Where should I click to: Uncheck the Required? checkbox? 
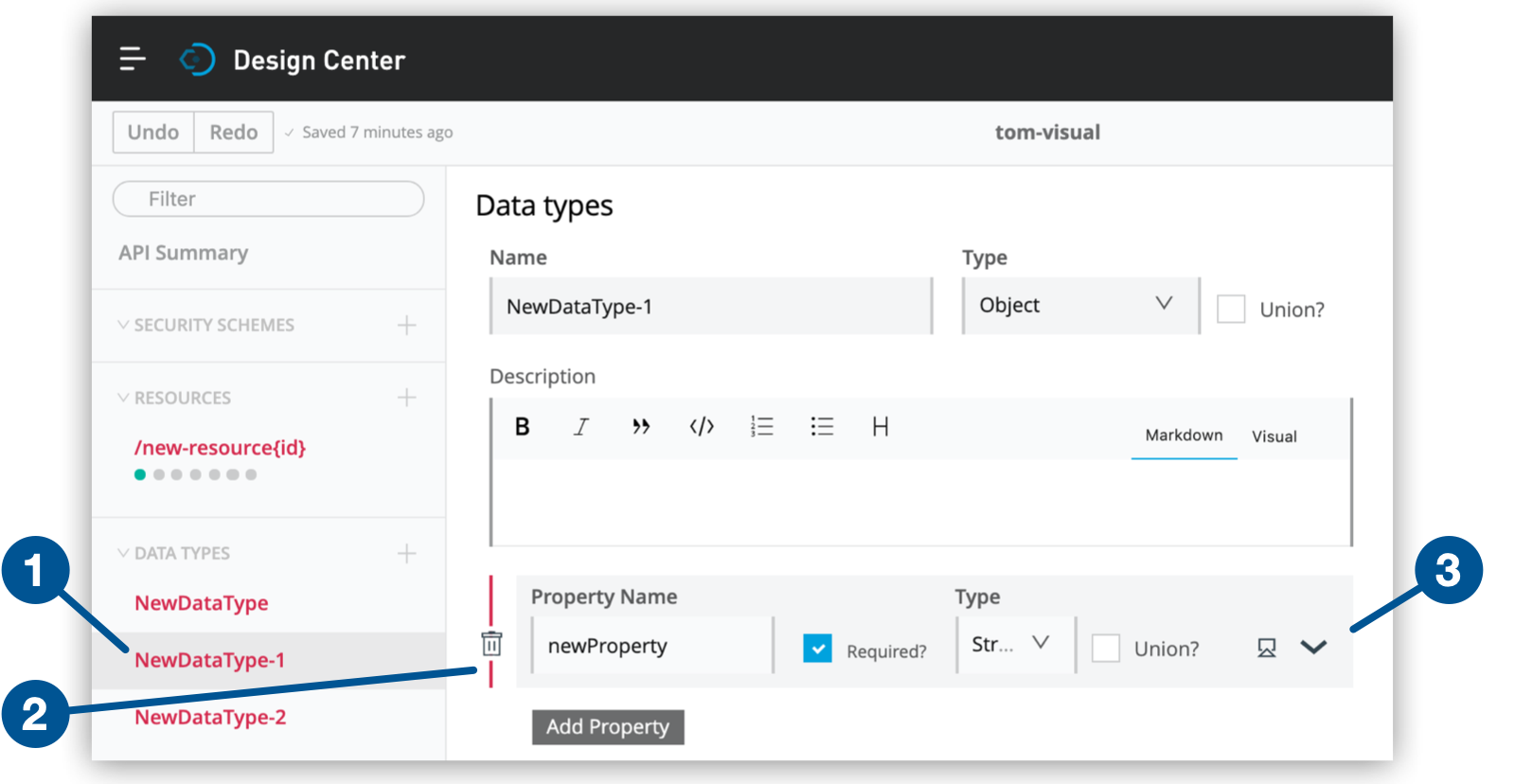tap(817, 649)
